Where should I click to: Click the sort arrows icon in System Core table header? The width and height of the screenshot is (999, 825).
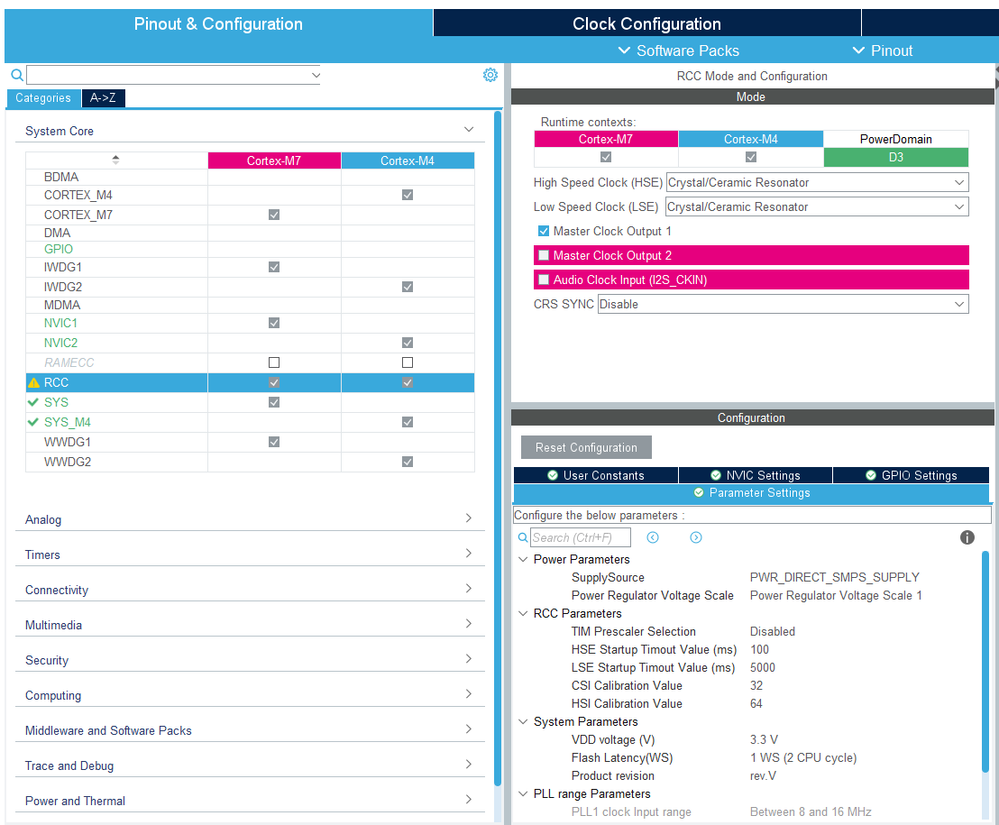point(115,160)
